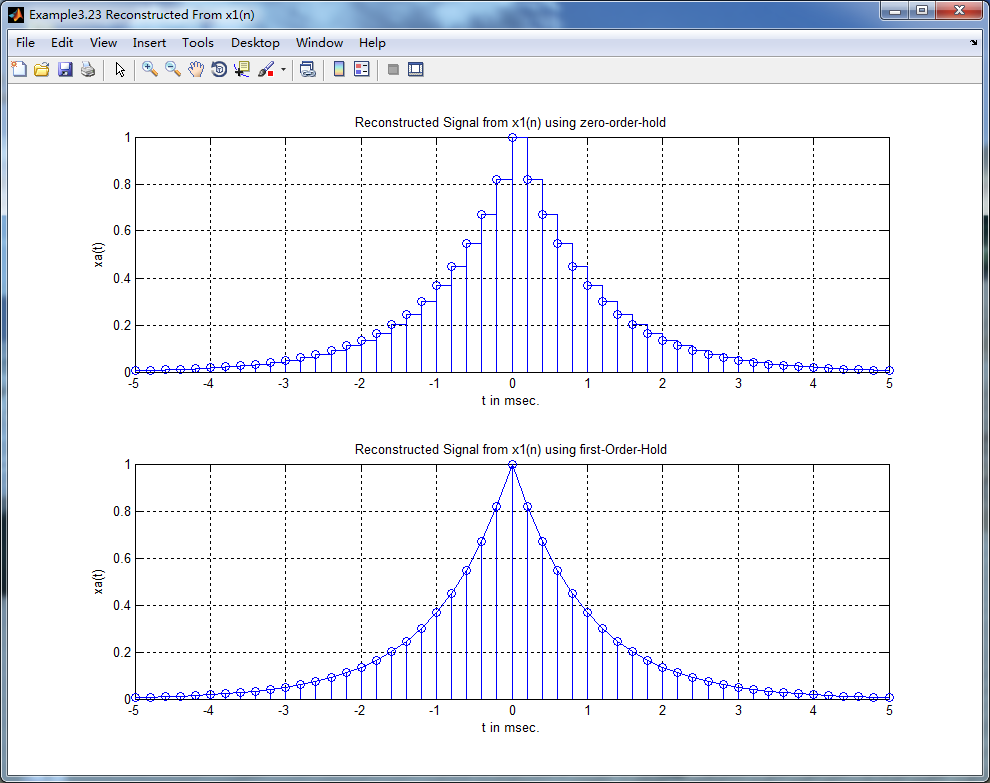This screenshot has width=990, height=783.
Task: Activate the Zoom Out magnifier tool
Action: tap(172, 69)
